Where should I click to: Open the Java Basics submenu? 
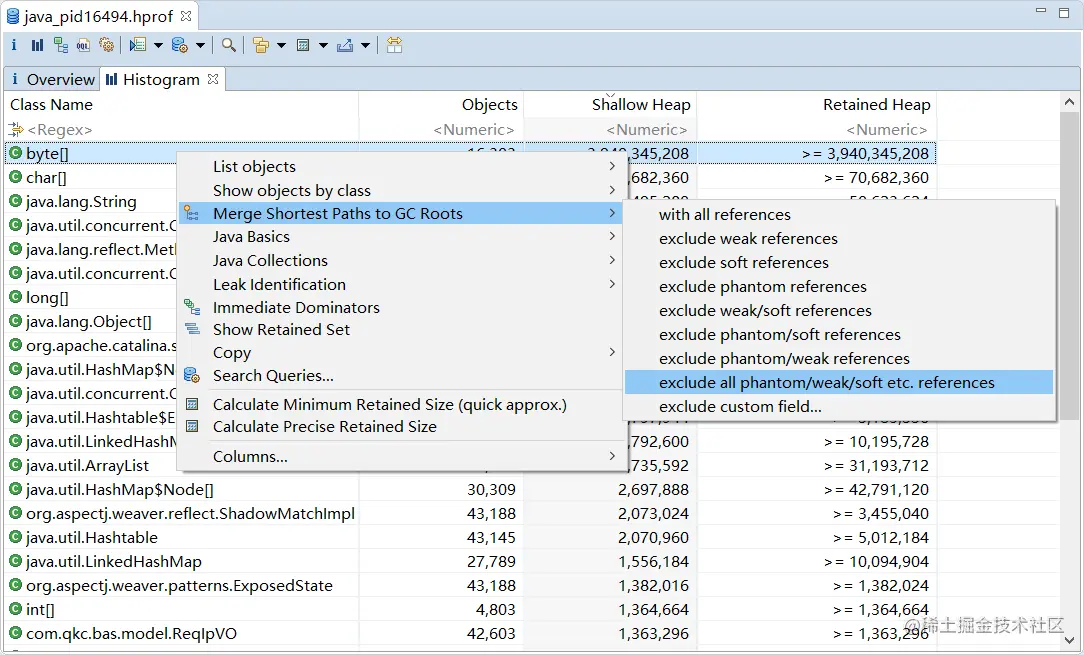(x=402, y=237)
